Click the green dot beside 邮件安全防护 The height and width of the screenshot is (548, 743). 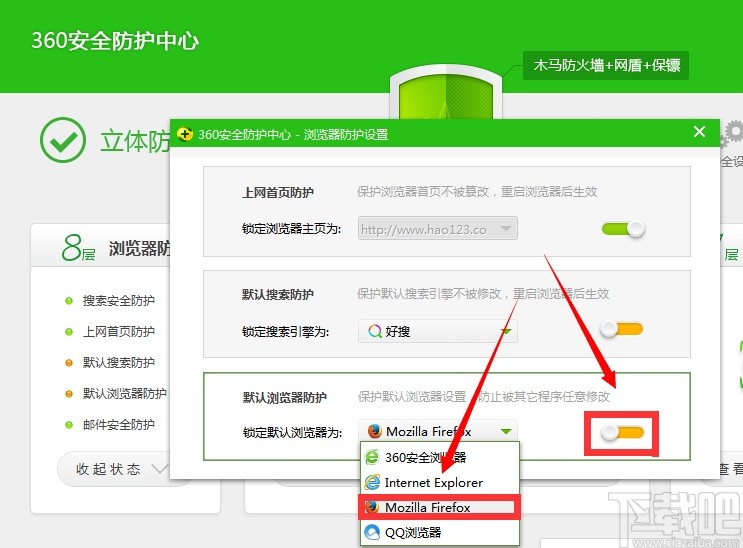[x=69, y=425]
